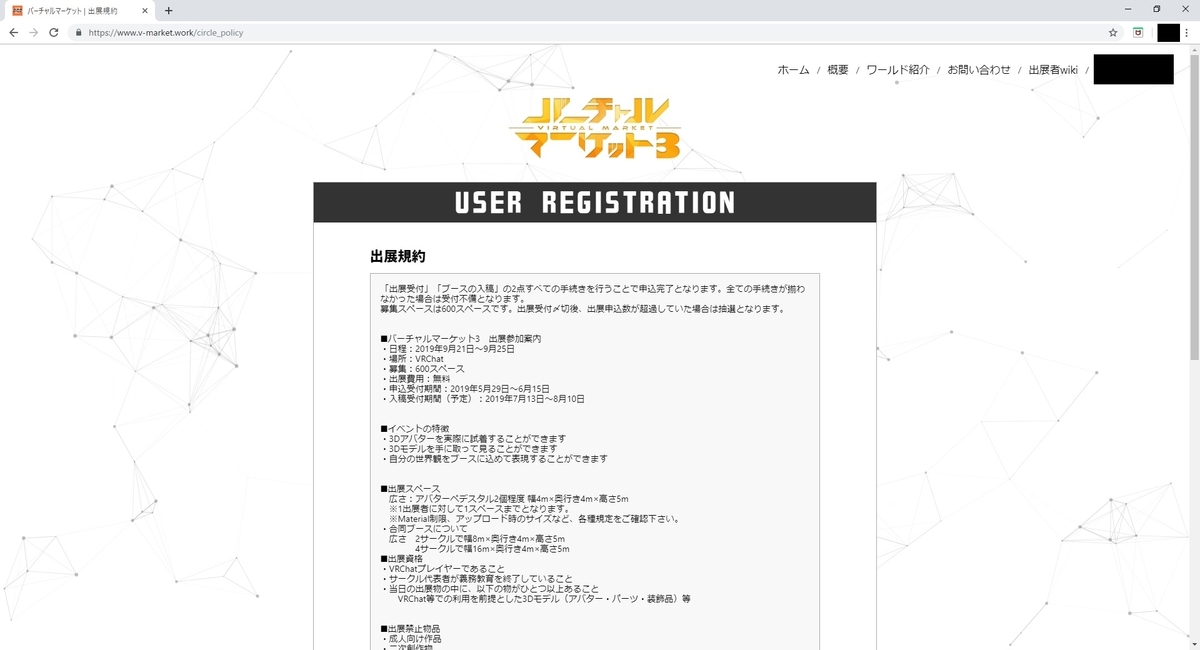Open the 出展者wiki link
This screenshot has width=1200, height=650.
point(1053,69)
